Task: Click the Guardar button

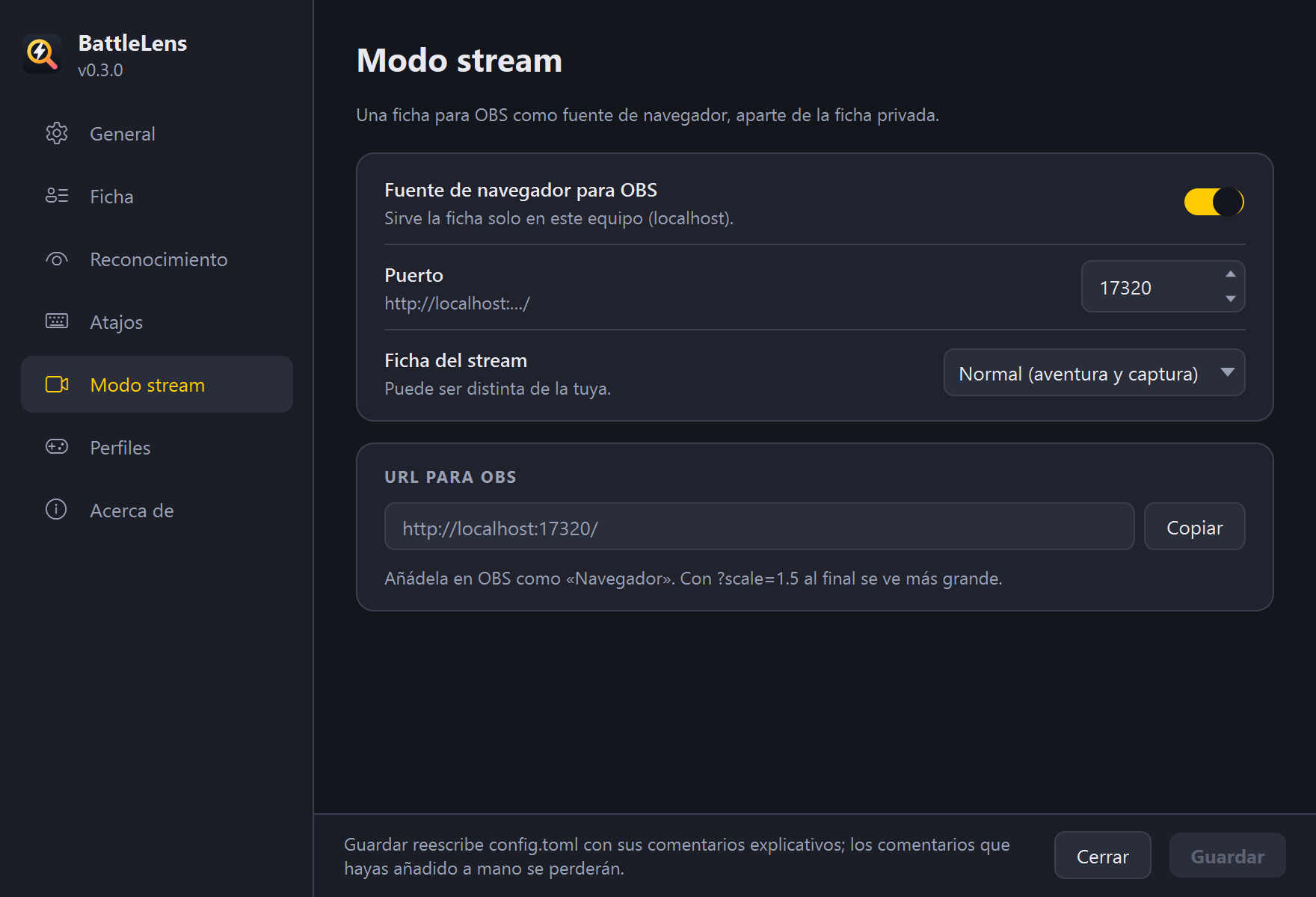Action: point(1227,856)
